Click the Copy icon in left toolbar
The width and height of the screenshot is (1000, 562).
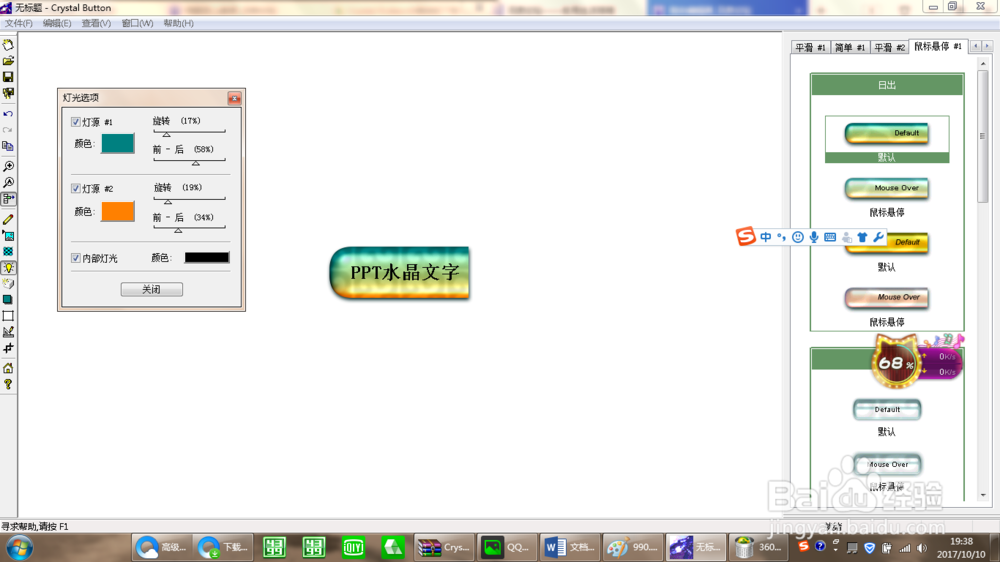(x=8, y=146)
